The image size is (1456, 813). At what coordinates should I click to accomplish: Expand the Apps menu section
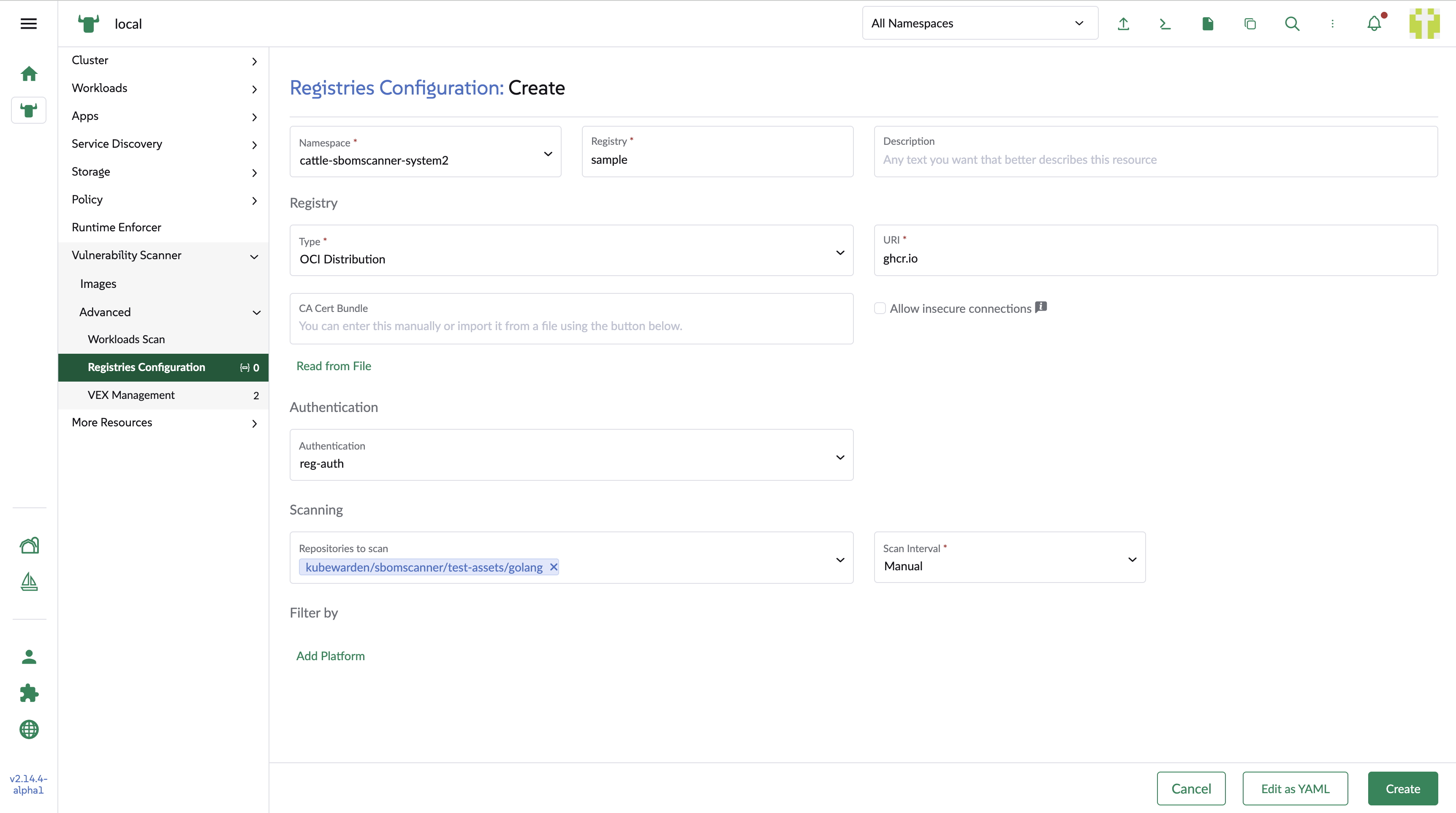pyautogui.click(x=163, y=116)
